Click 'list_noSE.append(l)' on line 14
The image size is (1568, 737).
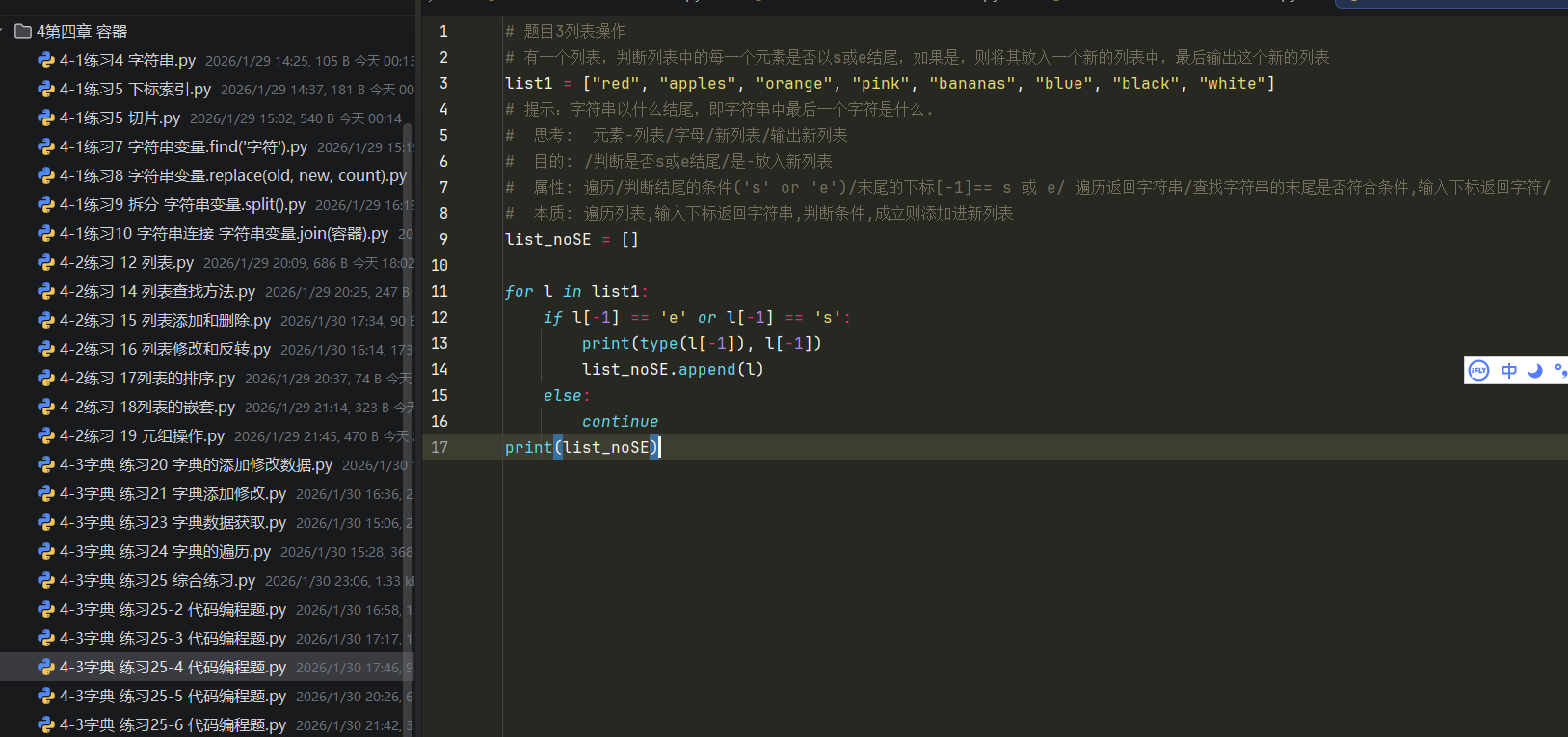point(673,369)
